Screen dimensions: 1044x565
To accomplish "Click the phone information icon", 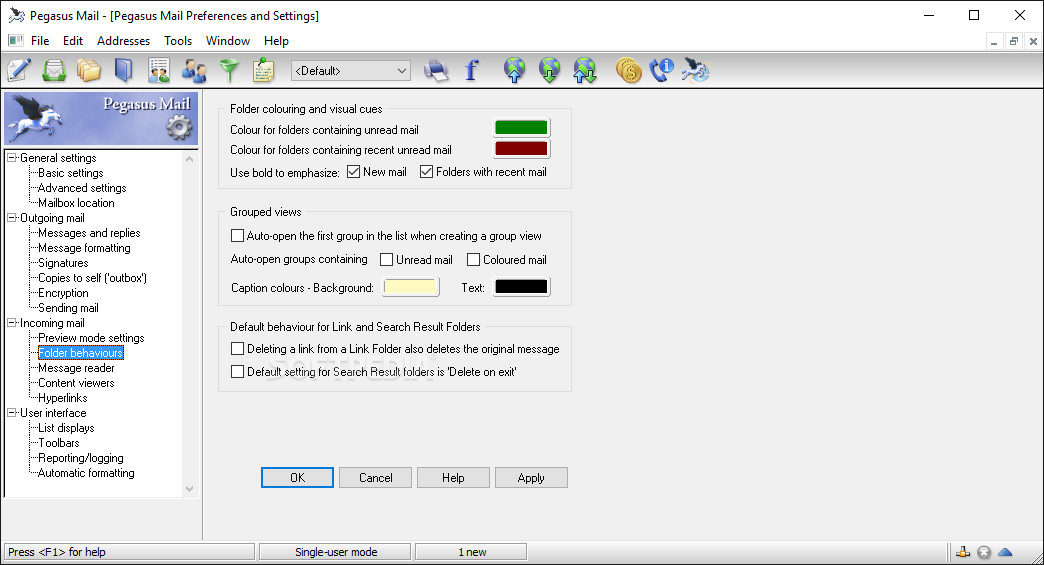I will 662,70.
